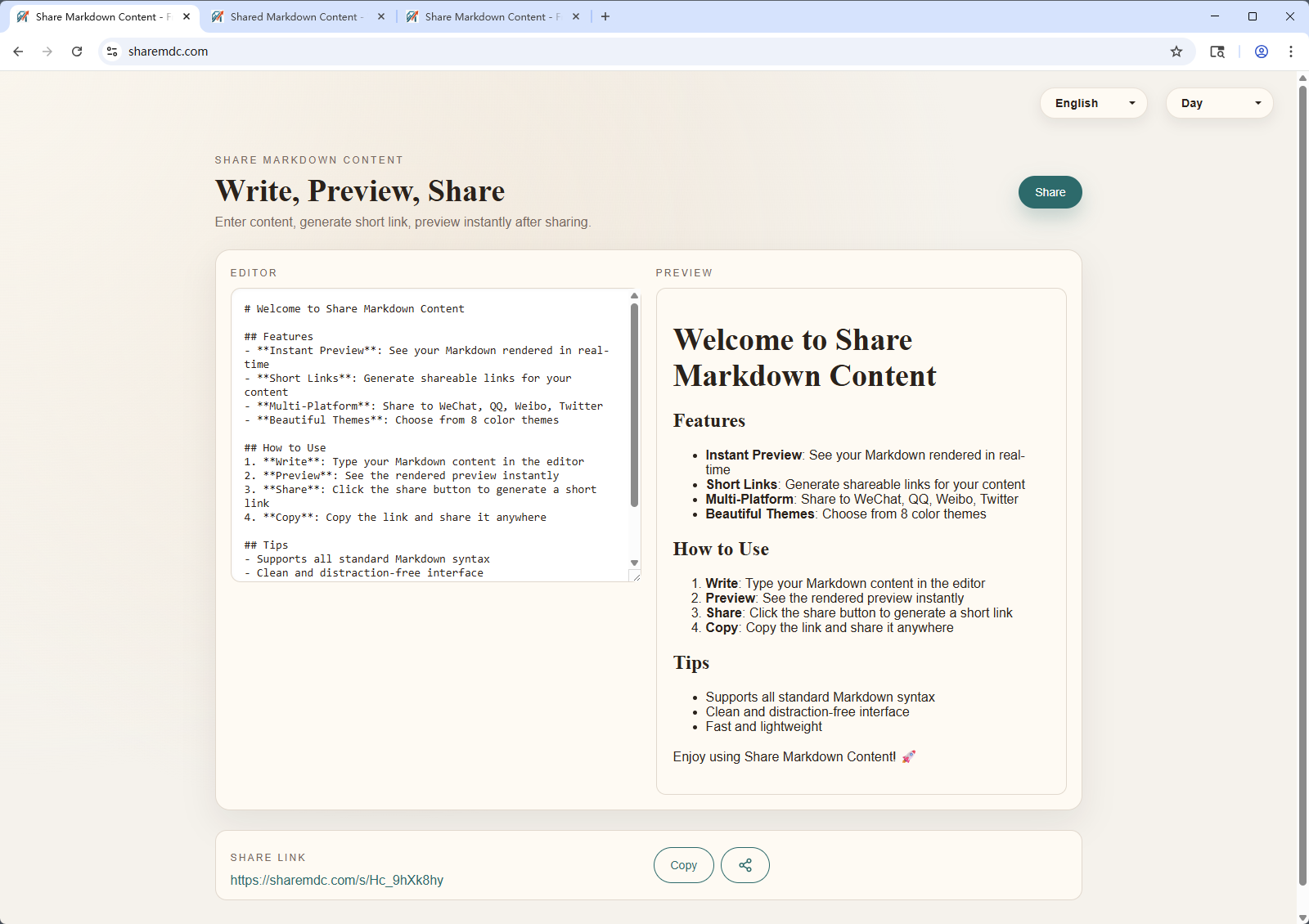Viewport: 1309px width, 924px height.
Task: Open the English language dropdown
Action: click(1093, 103)
